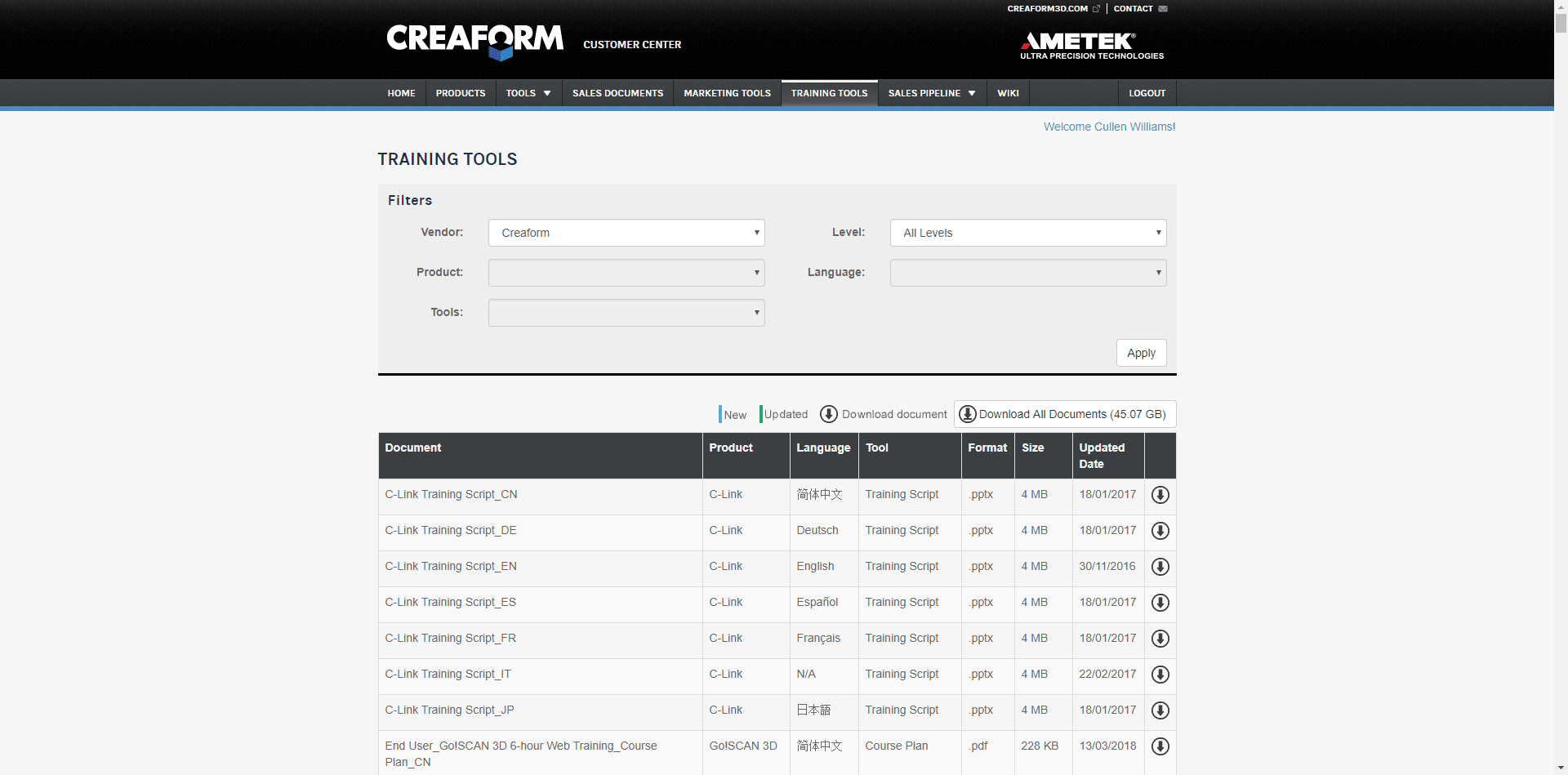
Task: Open the CONTACT link
Action: 1140,9
